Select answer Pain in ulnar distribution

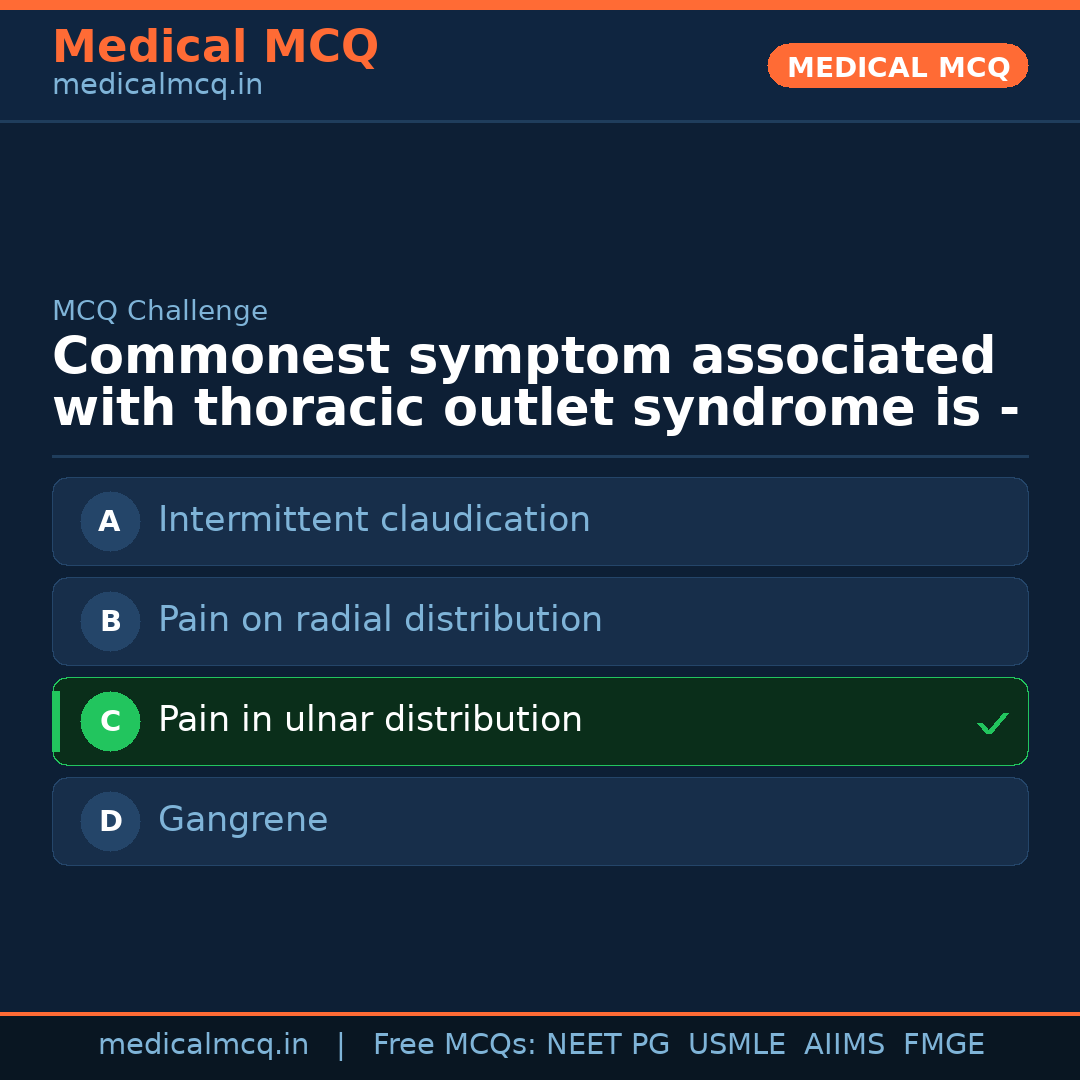(370, 720)
